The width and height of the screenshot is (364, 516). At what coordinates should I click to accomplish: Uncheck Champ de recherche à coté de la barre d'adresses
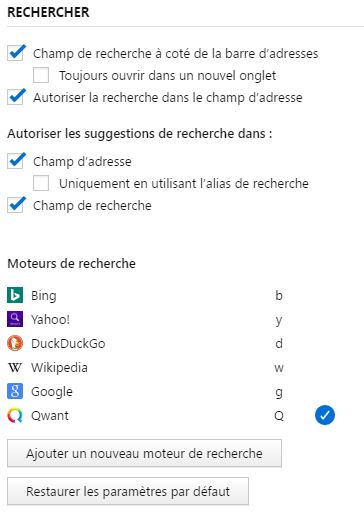[x=15, y=53]
